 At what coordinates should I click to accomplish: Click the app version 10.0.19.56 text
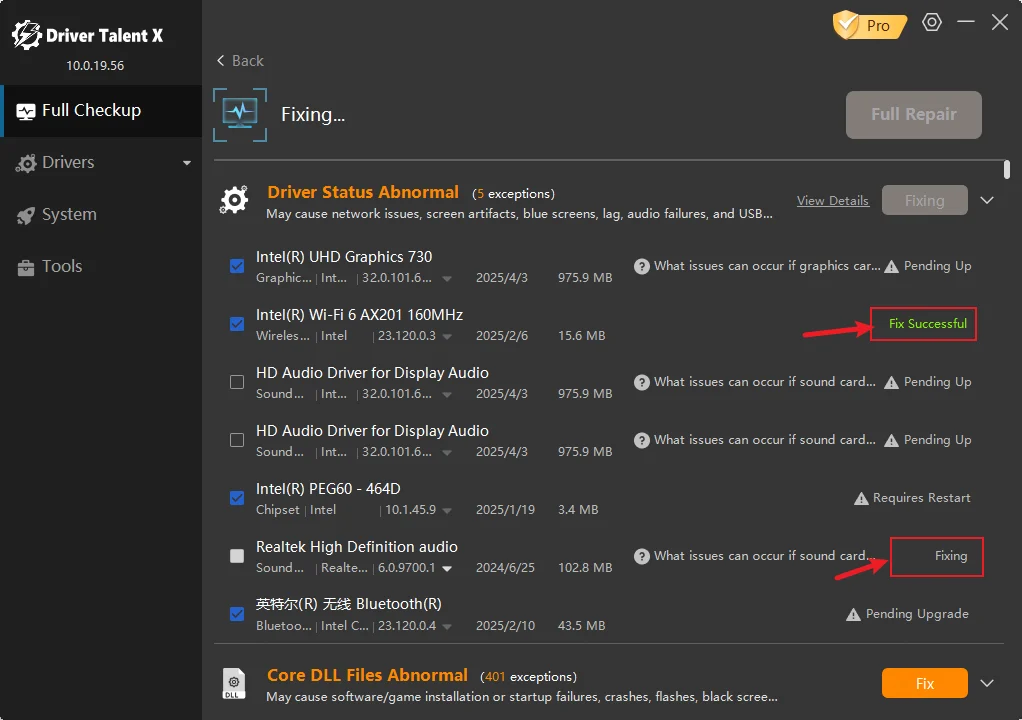click(x=95, y=66)
